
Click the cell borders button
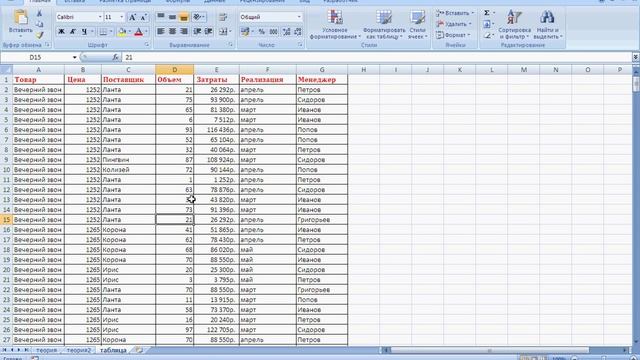103,31
